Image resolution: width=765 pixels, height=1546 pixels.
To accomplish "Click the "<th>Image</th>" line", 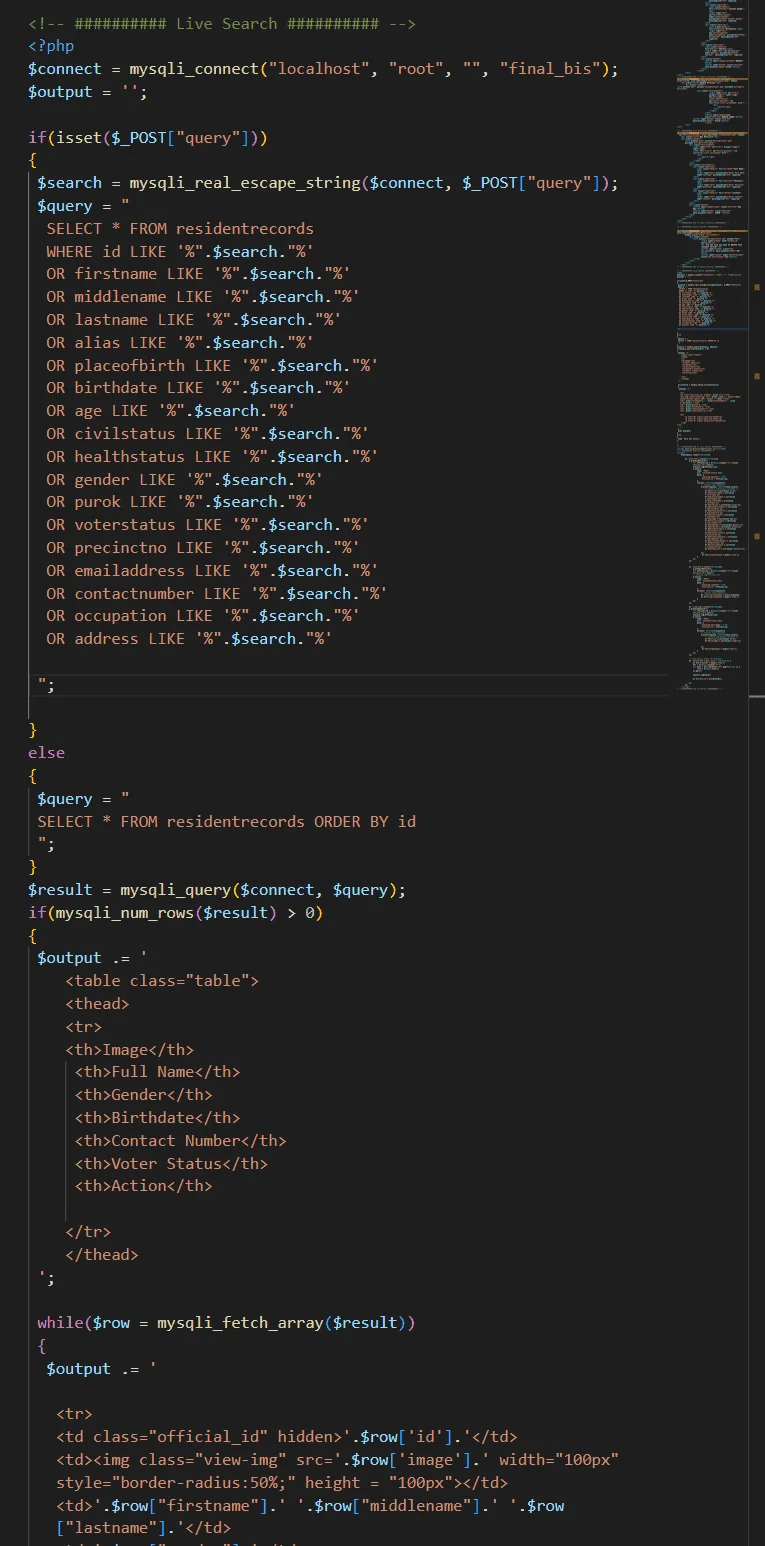I will (129, 1050).
